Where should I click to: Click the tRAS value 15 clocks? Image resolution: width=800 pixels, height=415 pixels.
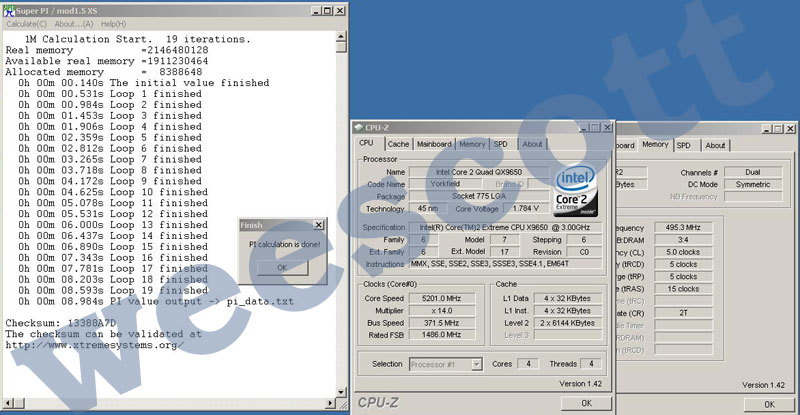683,289
